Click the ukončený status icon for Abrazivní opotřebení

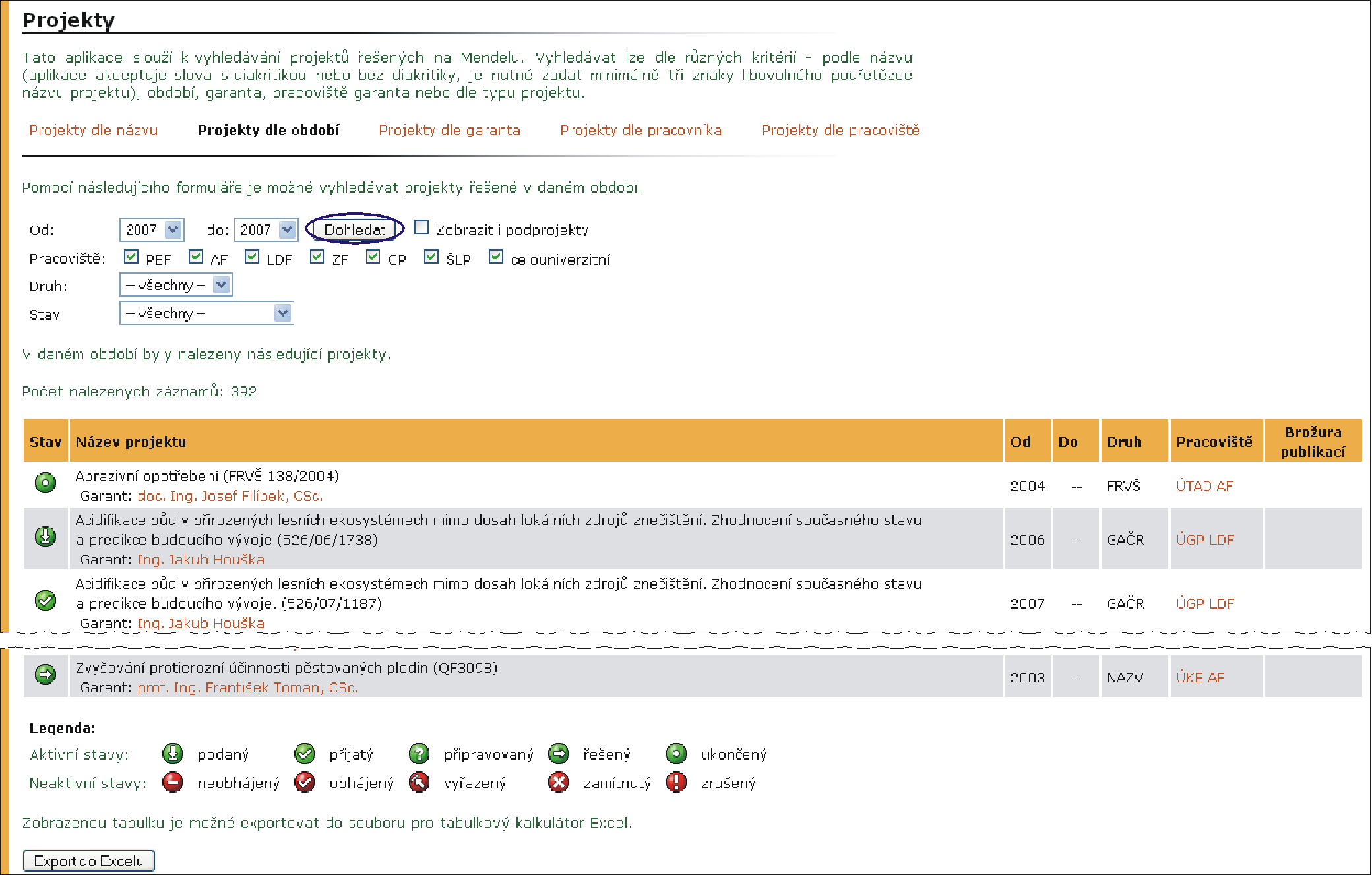(x=46, y=483)
